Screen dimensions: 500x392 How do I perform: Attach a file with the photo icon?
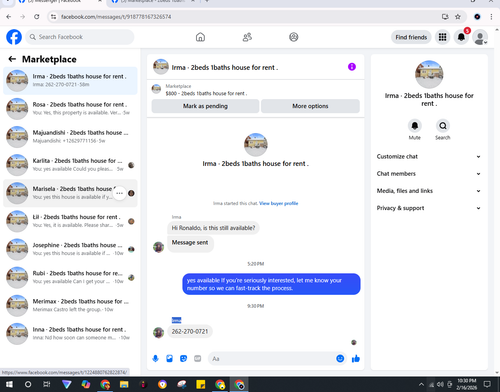coord(169,359)
